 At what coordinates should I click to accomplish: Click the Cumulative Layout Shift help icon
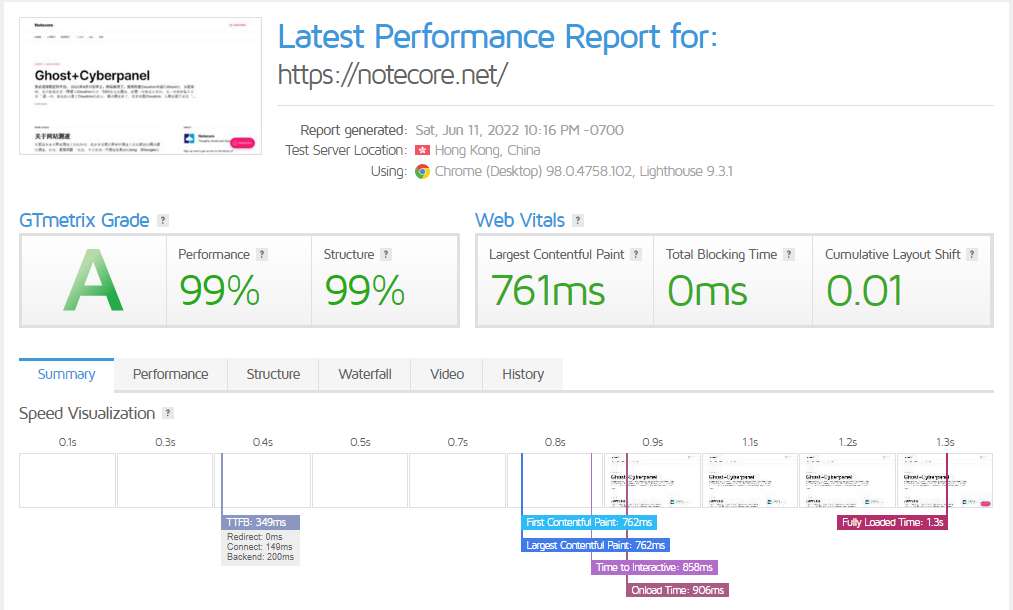click(x=972, y=255)
